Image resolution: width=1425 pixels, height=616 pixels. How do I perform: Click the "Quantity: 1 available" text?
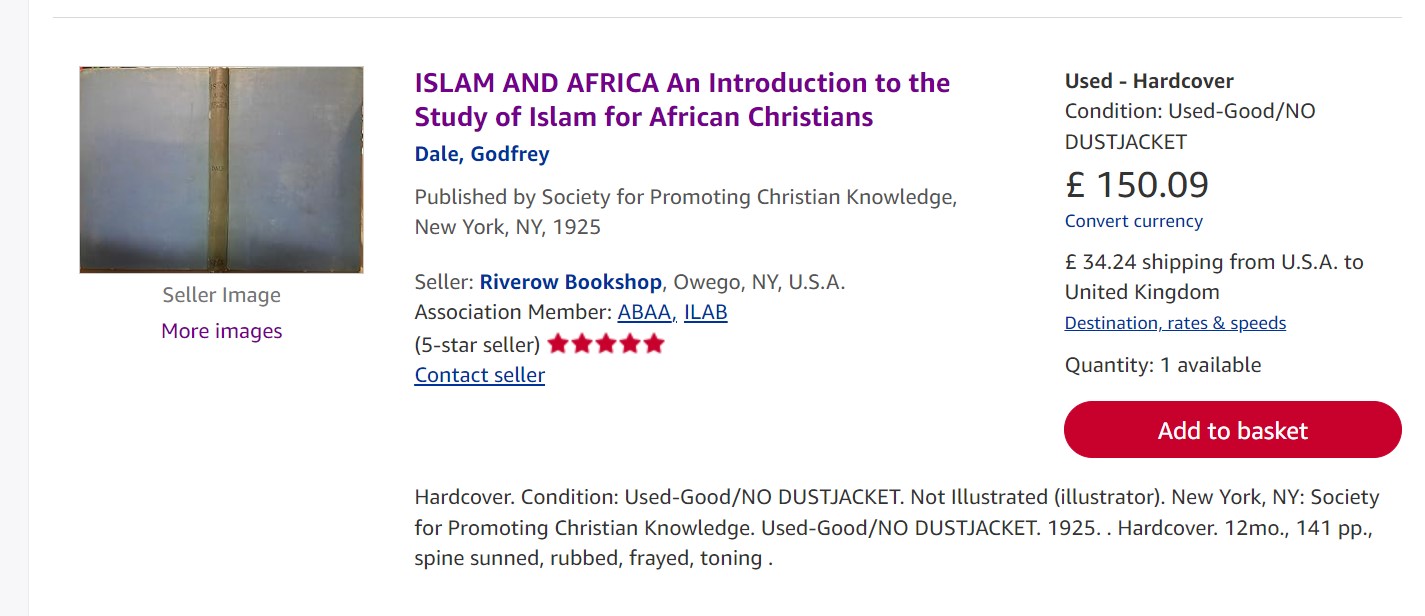click(x=1162, y=365)
